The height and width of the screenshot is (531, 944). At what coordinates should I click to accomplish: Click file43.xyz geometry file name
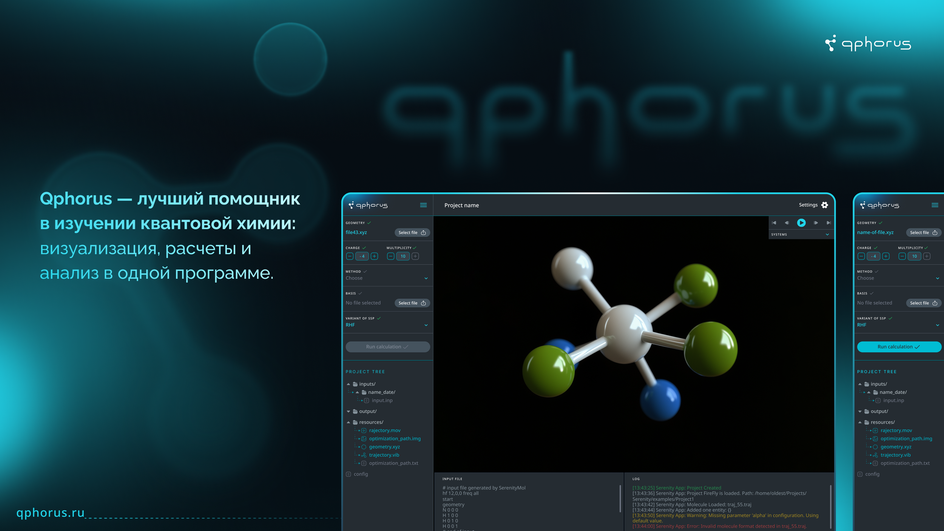click(x=356, y=232)
